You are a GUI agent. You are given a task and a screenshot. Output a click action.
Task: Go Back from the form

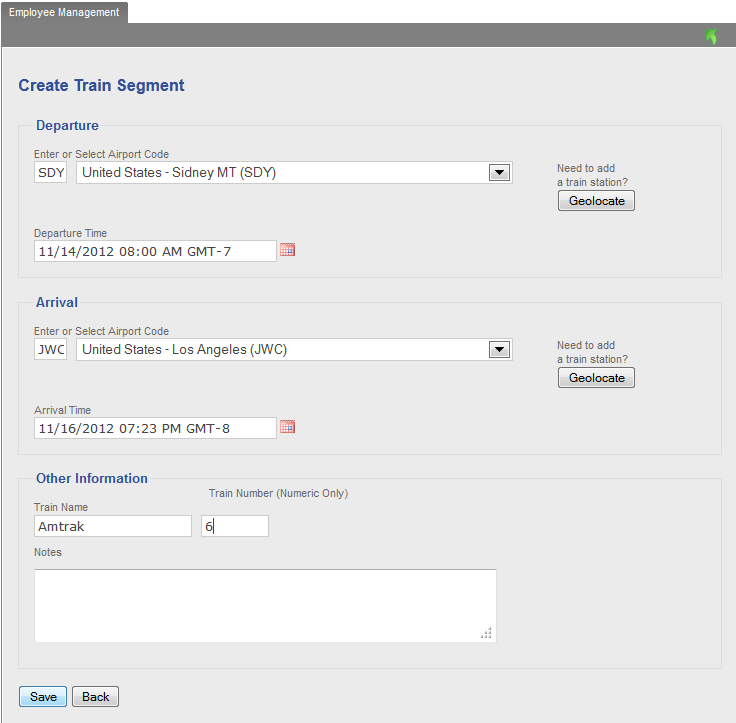click(x=95, y=696)
